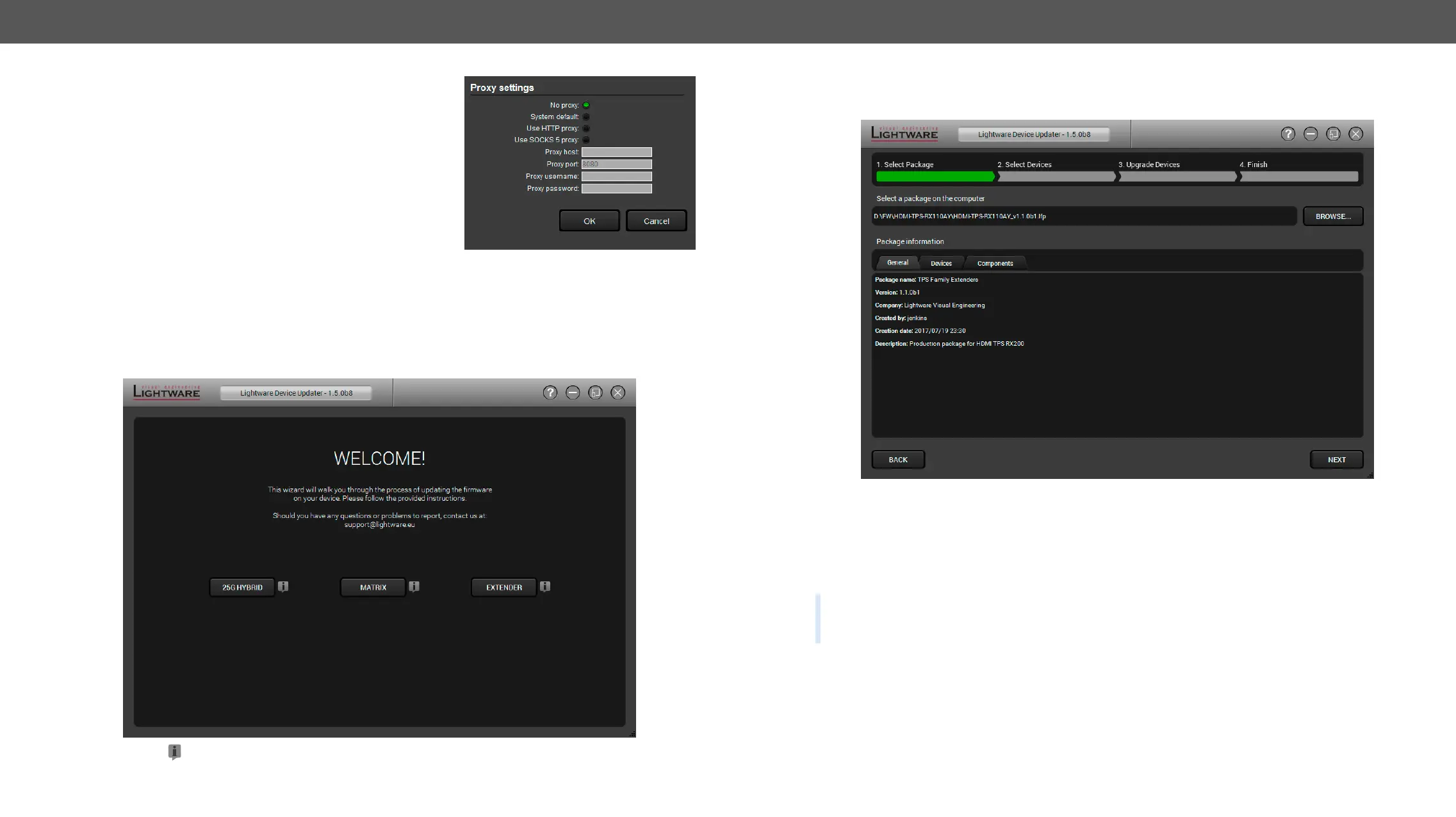Viewport: 1456px width, 817px height.
Task: Choose the MATRIX device type
Action: tap(373, 587)
